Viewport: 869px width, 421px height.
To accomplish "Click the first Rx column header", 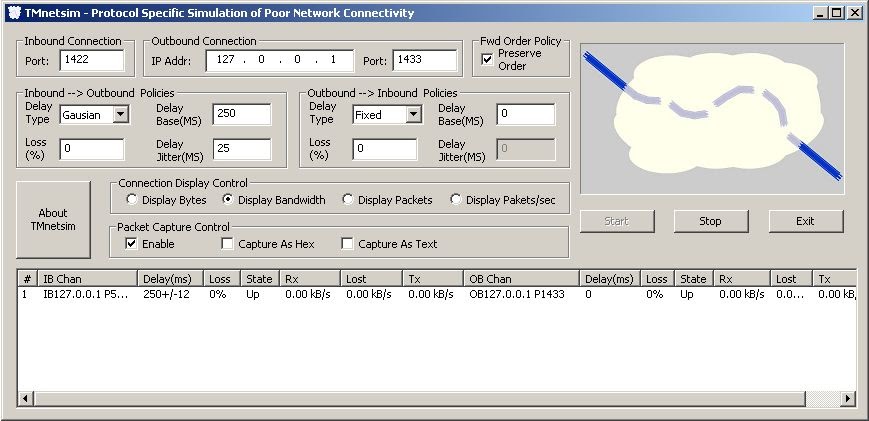I will (310, 279).
